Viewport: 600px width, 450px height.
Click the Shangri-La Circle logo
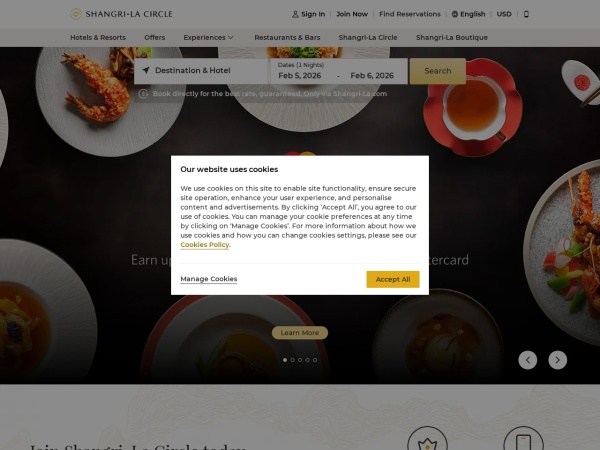tap(121, 14)
